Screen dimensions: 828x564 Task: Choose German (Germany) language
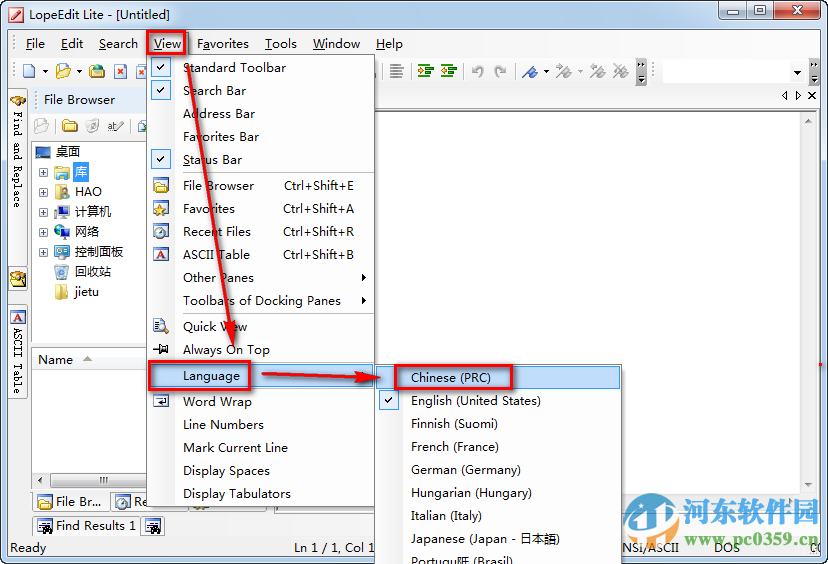(499, 470)
